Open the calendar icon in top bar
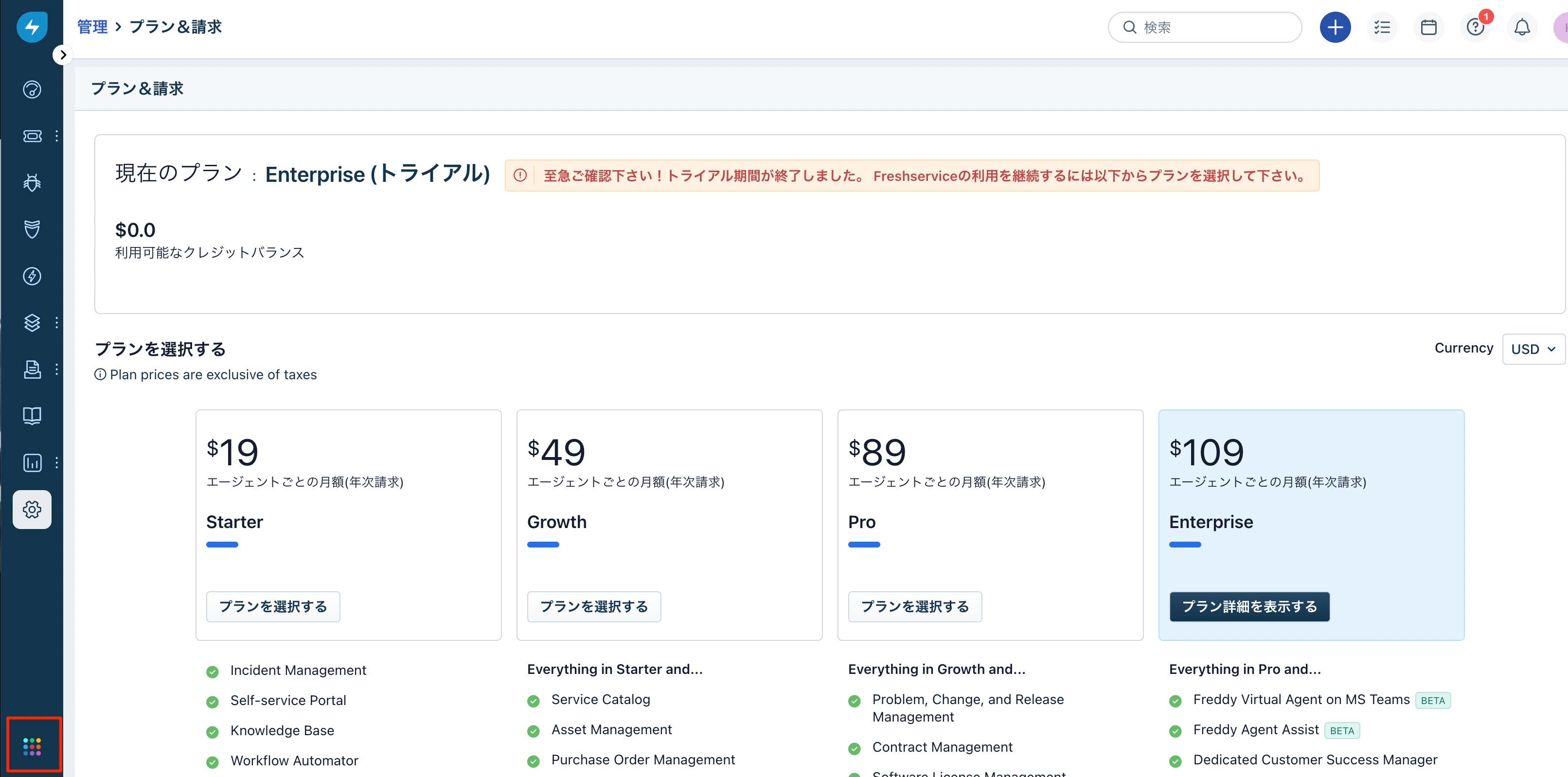Screen dimensions: 1568x777 tap(1428, 27)
